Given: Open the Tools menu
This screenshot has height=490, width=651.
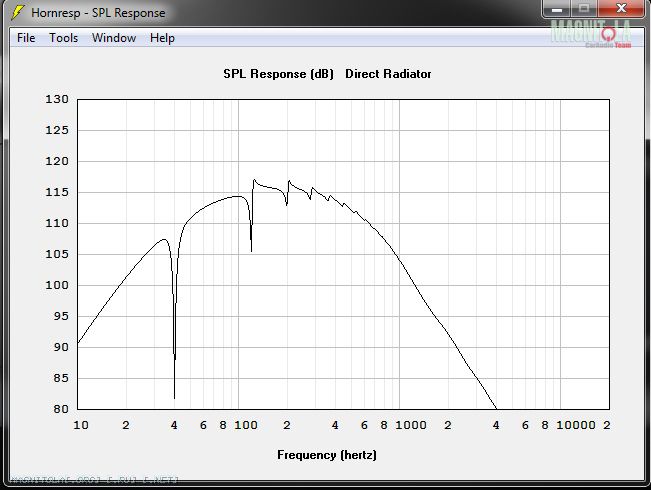Looking at the screenshot, I should pos(64,38).
